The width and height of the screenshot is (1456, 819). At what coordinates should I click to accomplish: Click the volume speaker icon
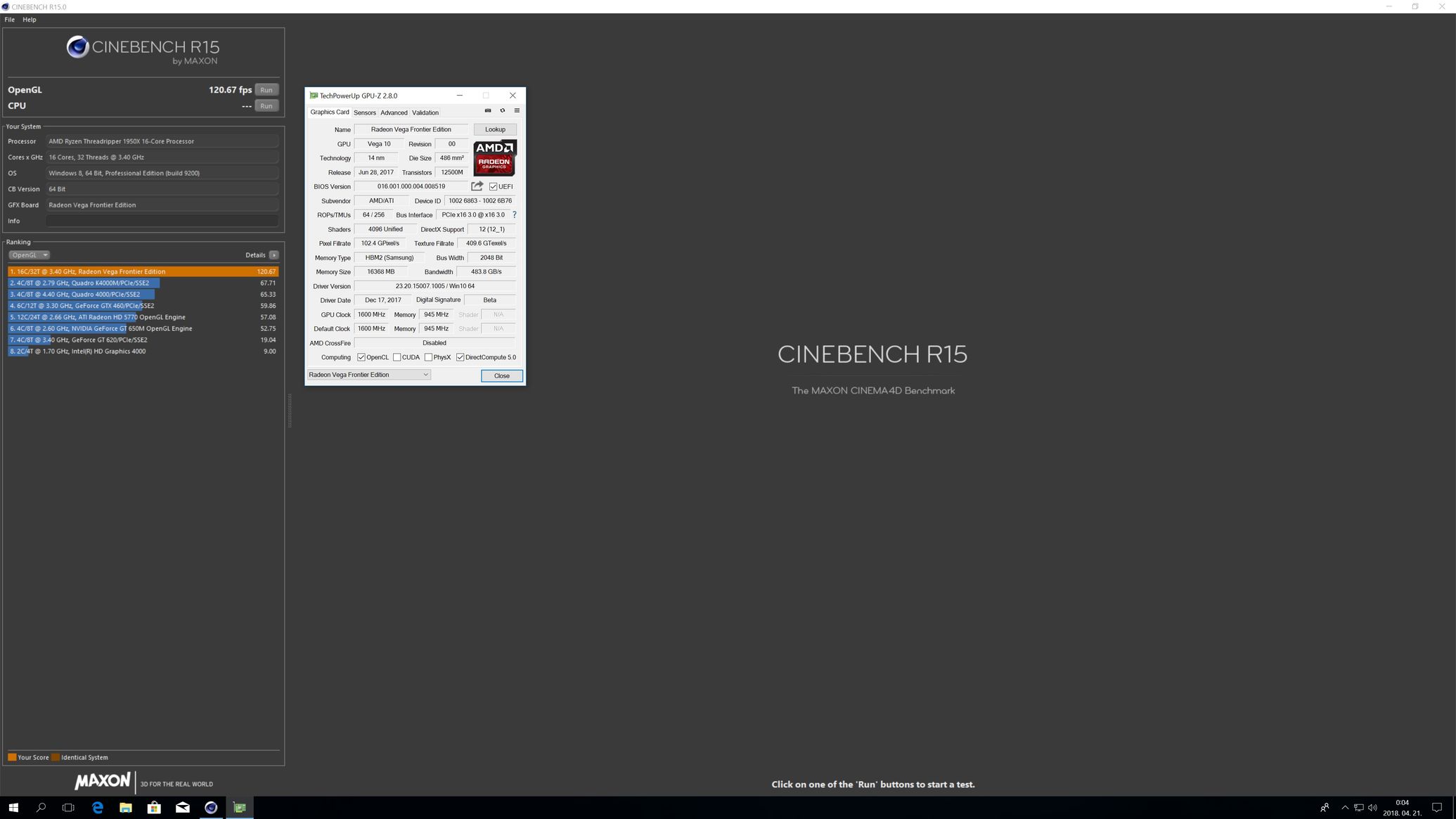tap(1372, 808)
